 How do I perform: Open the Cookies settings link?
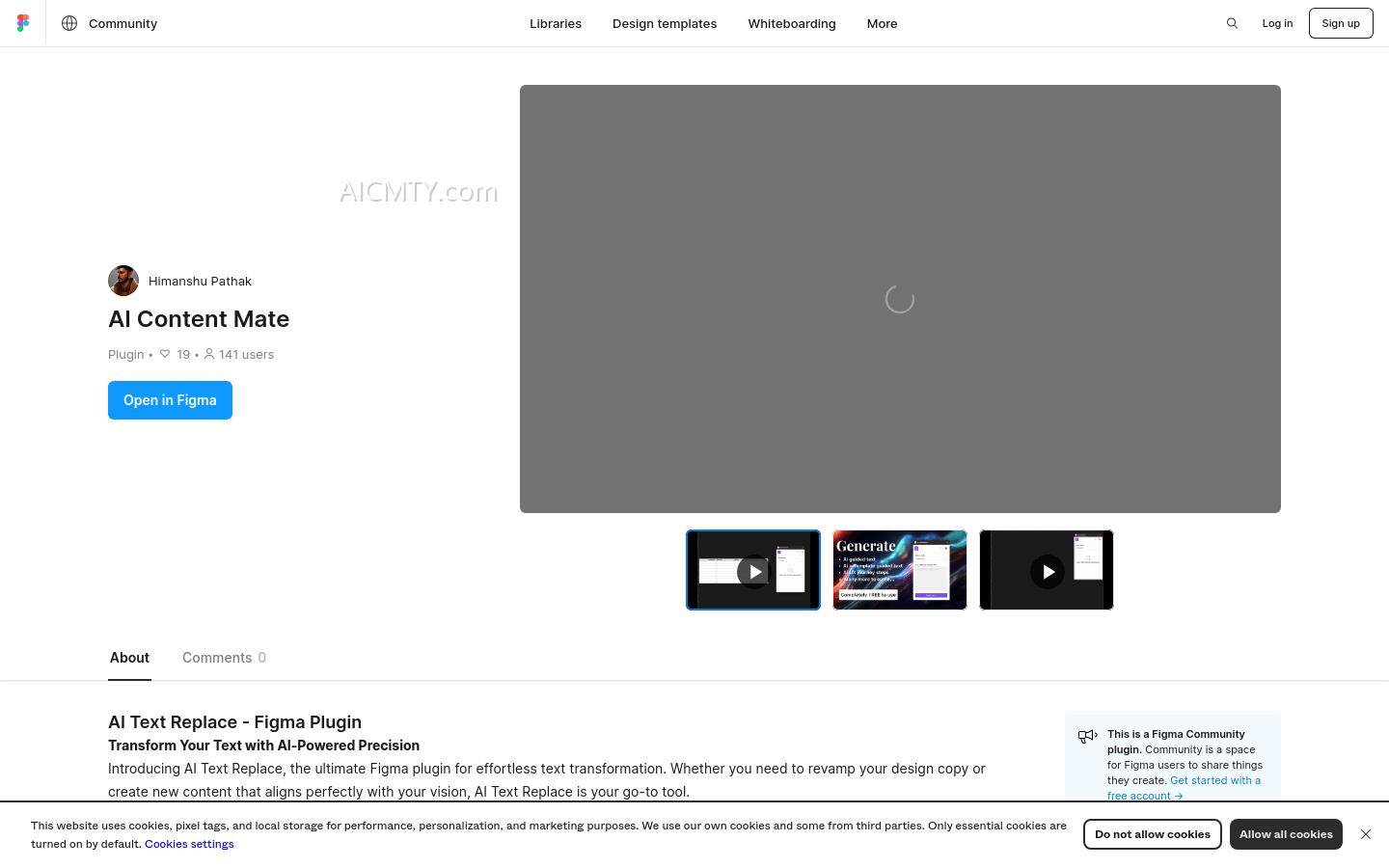(189, 843)
